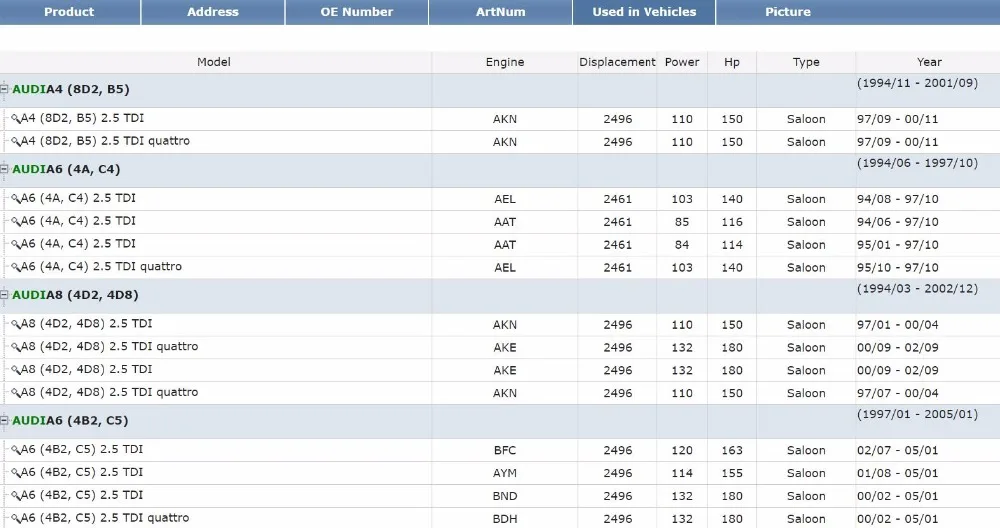Click magnifier icon for A6 C5 2.5 TDI quattro BDH row
Screen dimensions: 1000x528
pos(16,518)
